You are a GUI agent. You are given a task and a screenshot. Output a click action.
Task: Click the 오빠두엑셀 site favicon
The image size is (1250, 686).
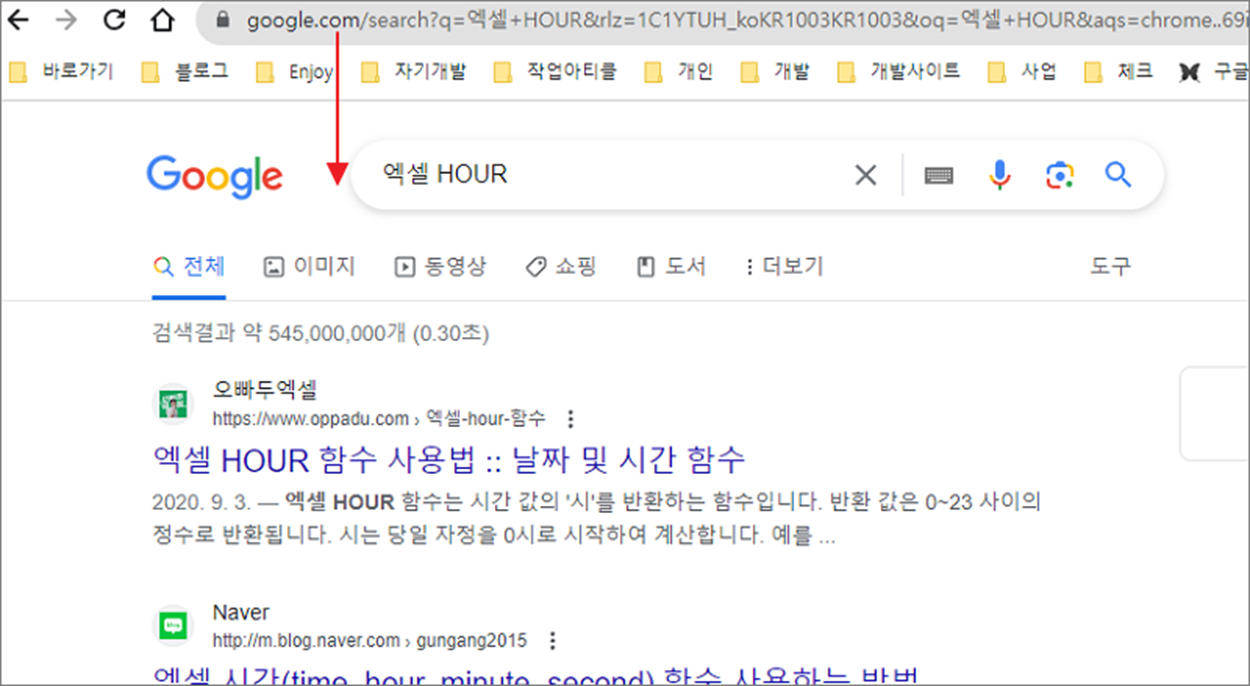pos(173,404)
